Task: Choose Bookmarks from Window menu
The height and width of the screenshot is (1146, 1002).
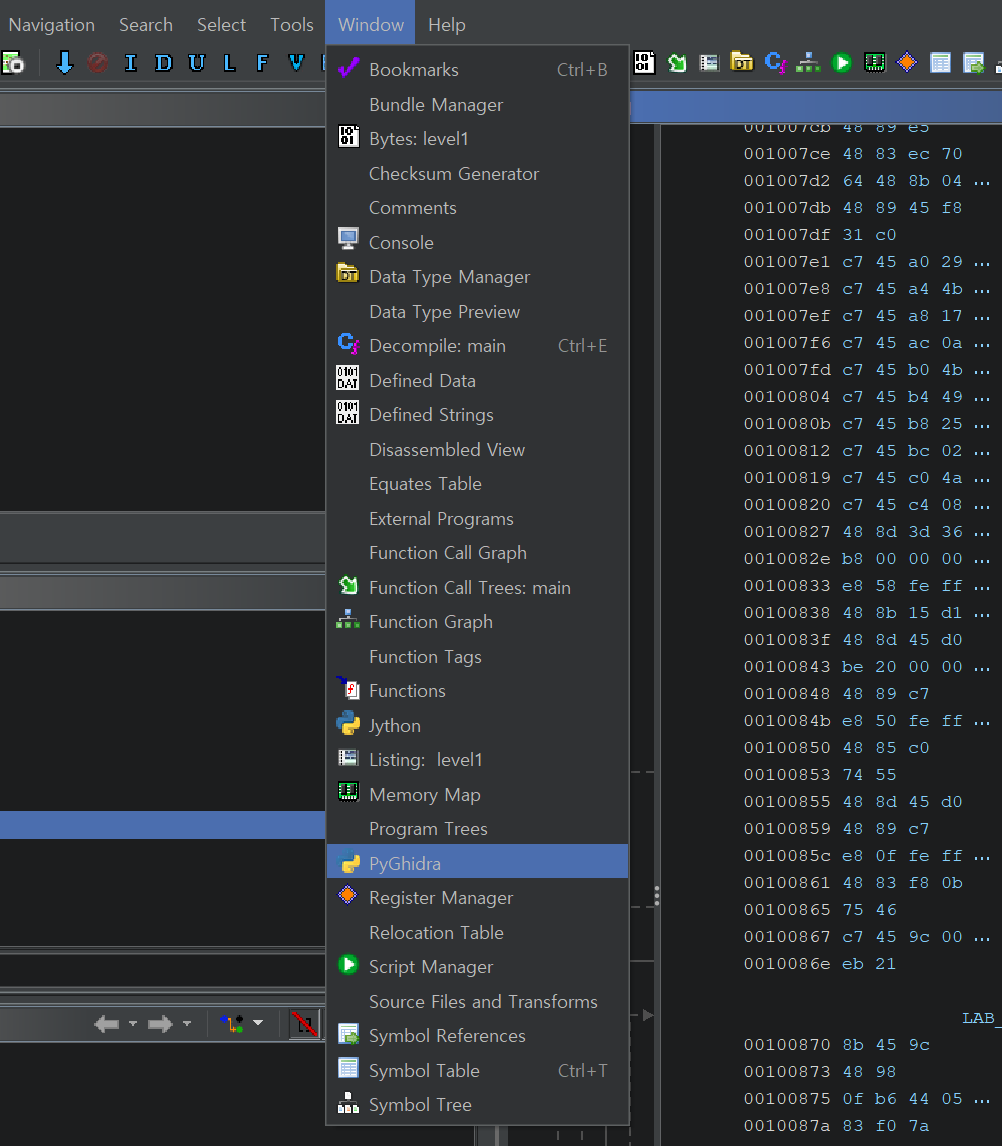Action: [x=477, y=69]
